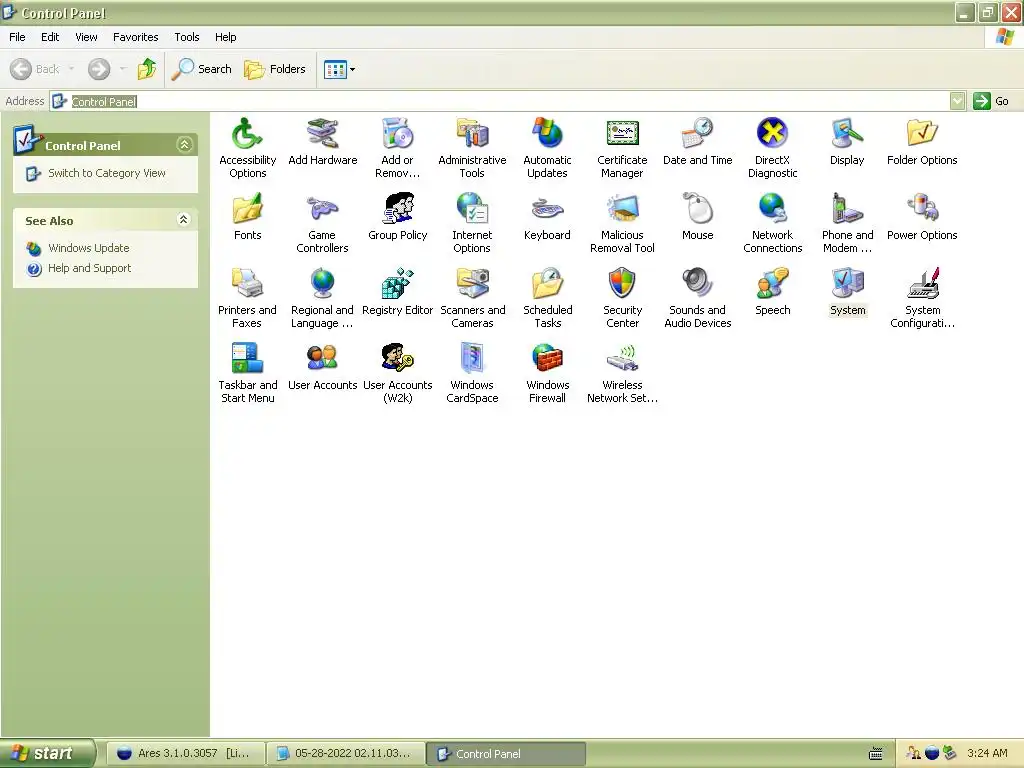1024x768 pixels.
Task: Collapse the See Also sidebar section
Action: (184, 219)
